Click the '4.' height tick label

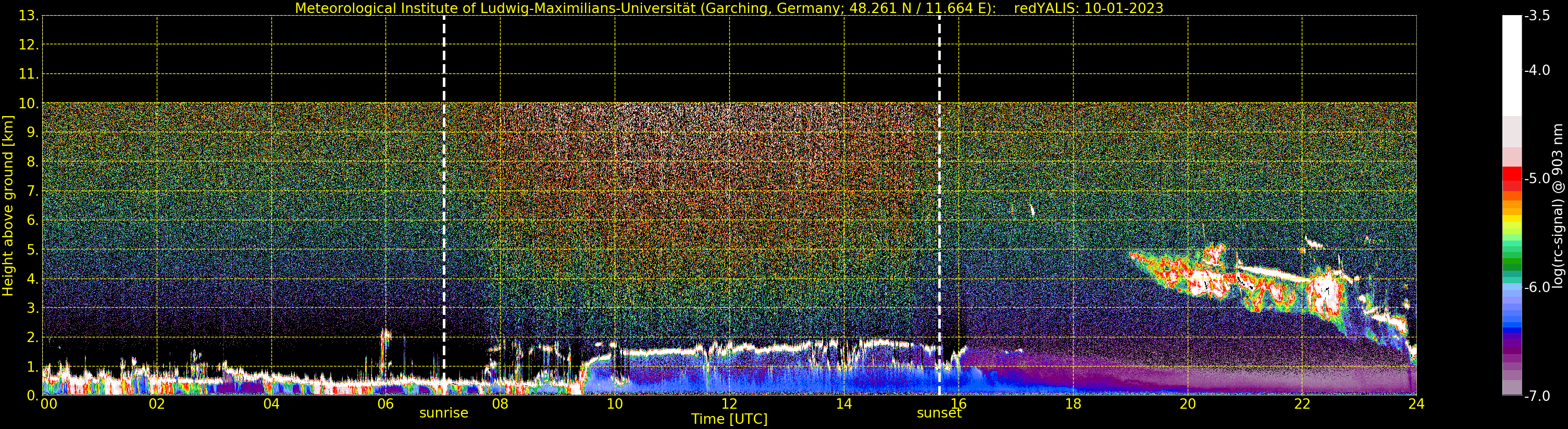click(x=33, y=279)
